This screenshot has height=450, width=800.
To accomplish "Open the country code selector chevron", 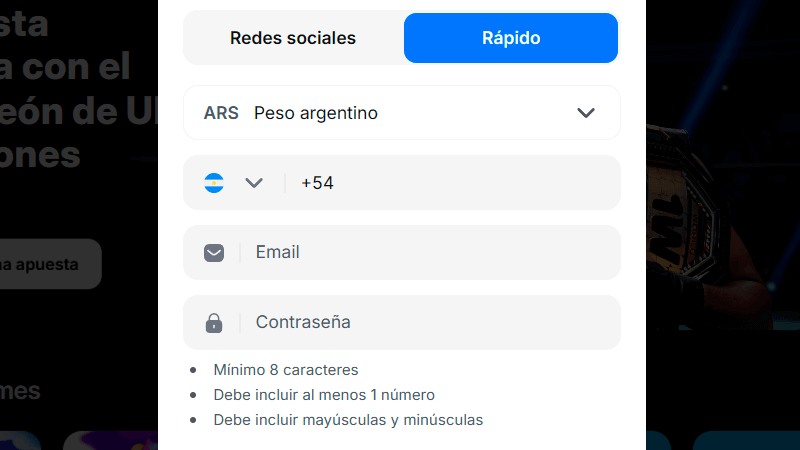I will tap(254, 183).
